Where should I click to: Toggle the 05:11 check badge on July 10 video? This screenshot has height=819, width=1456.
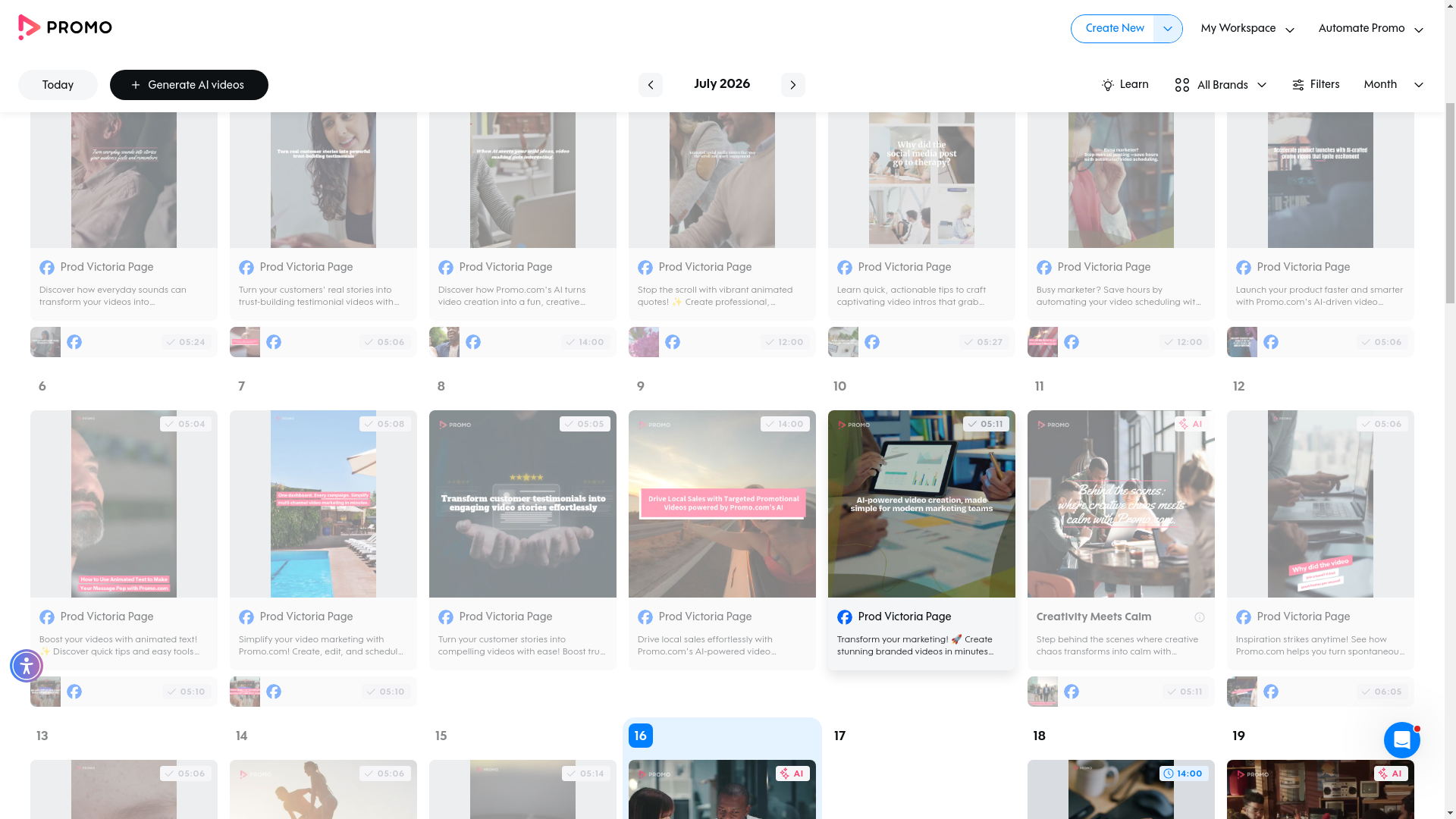(986, 424)
